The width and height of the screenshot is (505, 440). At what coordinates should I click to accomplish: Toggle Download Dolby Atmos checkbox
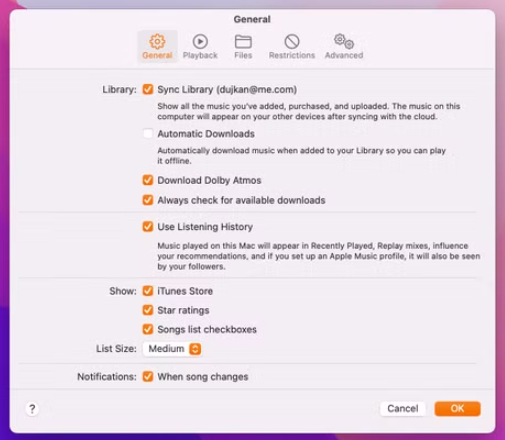(x=148, y=180)
